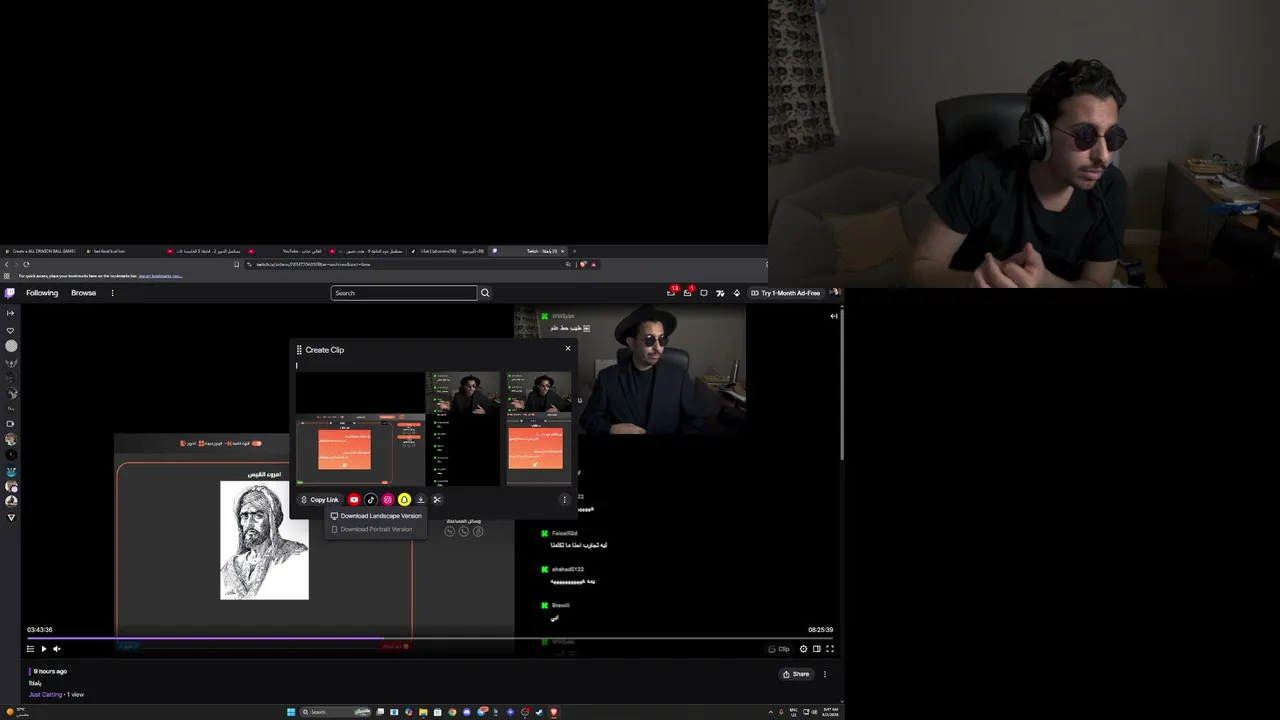
Task: Choose Download Landscape Version
Action: [x=376, y=516]
